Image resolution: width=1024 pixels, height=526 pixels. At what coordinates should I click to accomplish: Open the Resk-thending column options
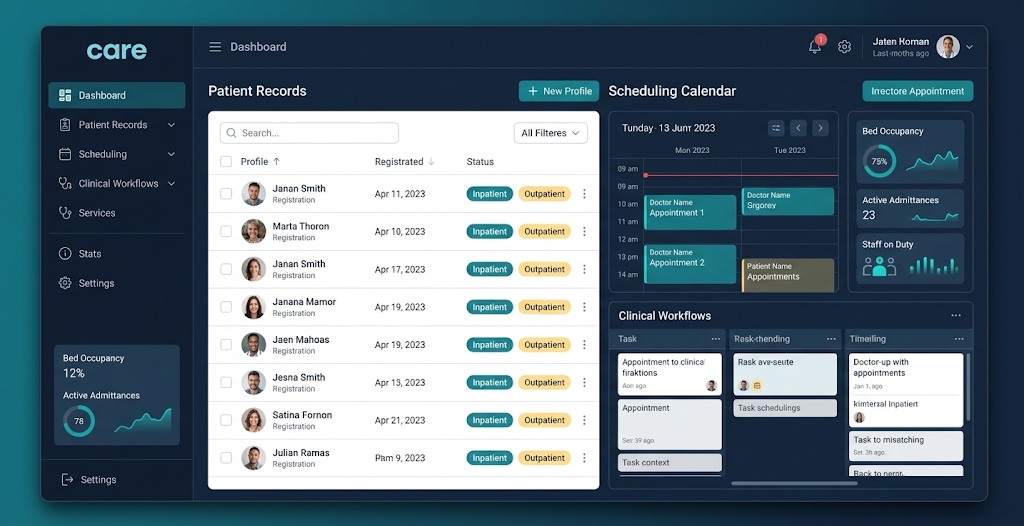[831, 339]
